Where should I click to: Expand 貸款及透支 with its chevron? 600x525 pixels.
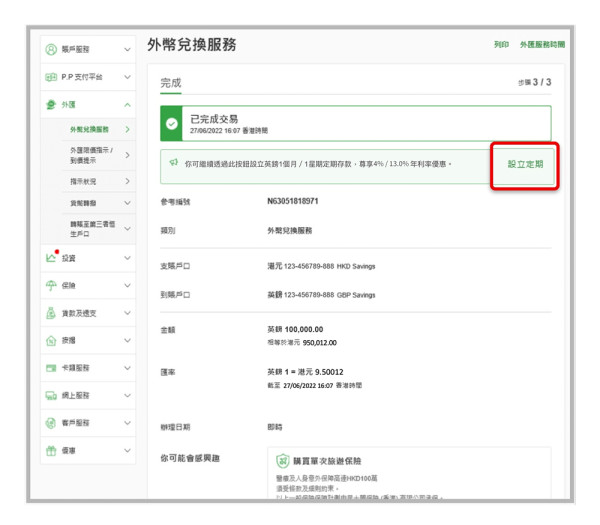(x=127, y=313)
